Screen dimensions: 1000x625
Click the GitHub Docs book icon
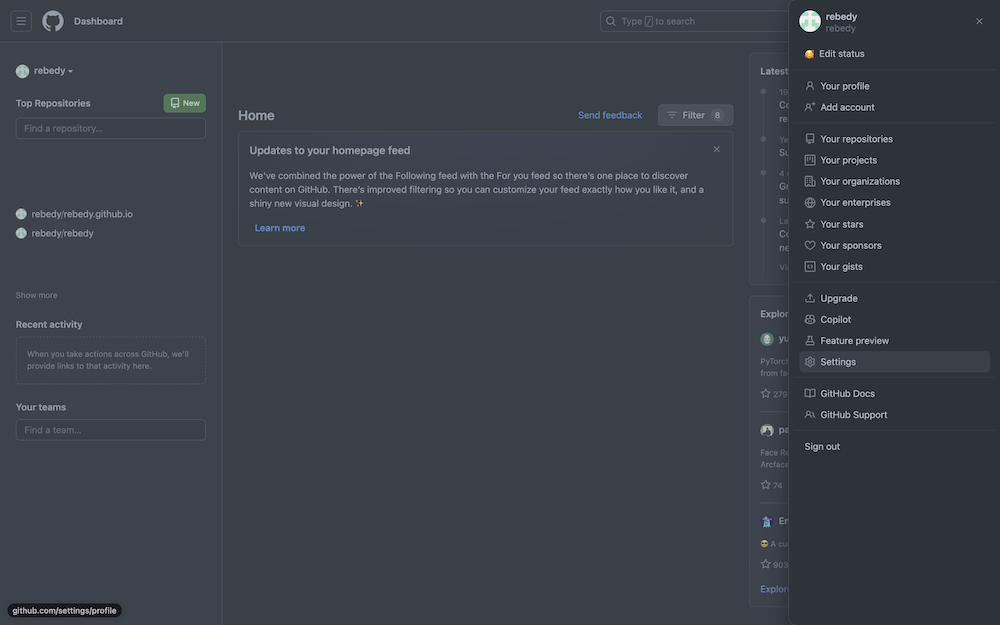click(x=810, y=393)
